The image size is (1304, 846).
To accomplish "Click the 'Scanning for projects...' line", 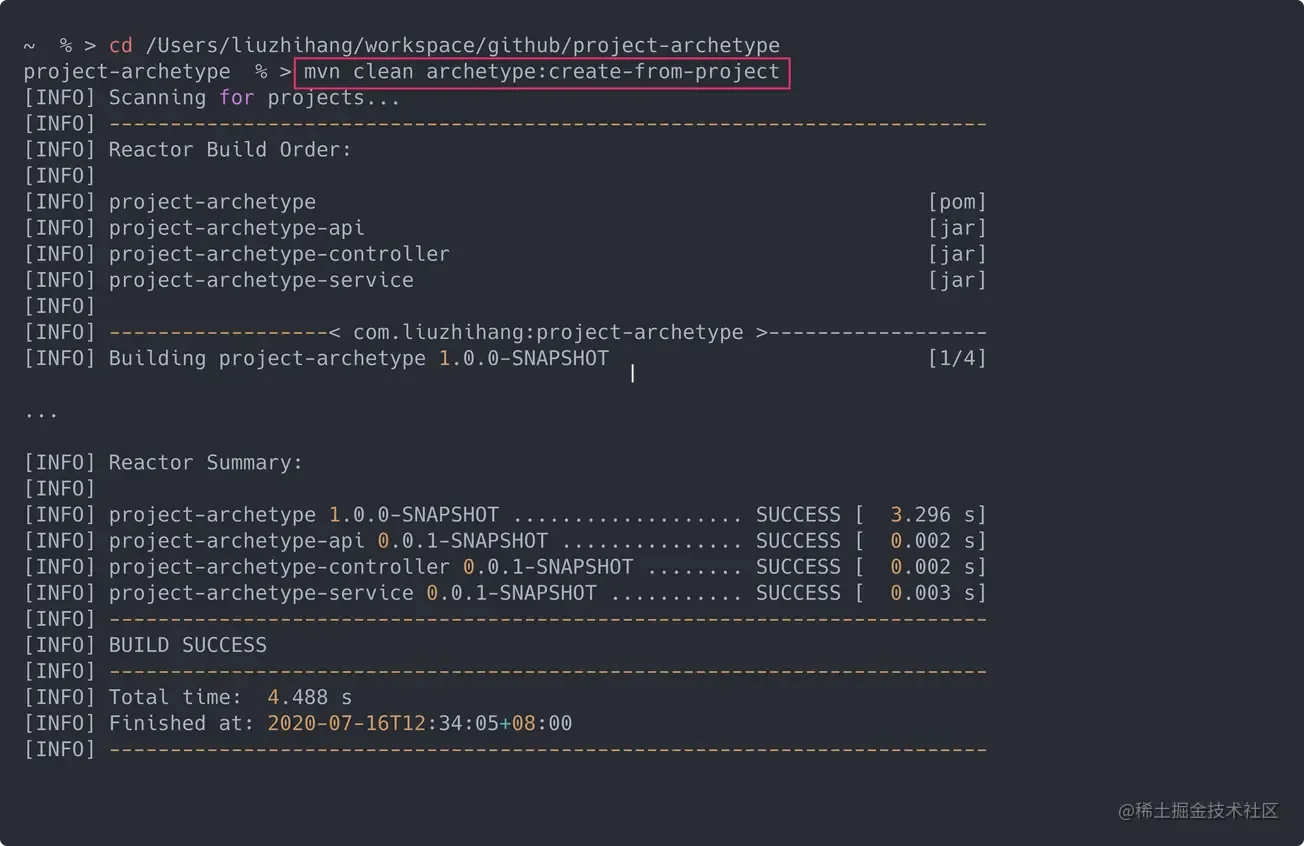I will pos(254,98).
